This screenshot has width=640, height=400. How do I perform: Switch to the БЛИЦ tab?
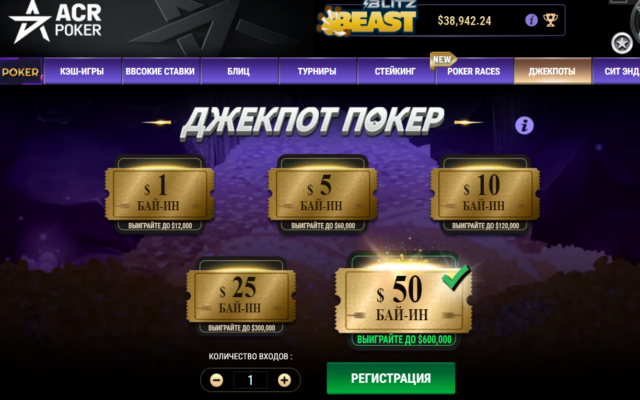click(239, 71)
